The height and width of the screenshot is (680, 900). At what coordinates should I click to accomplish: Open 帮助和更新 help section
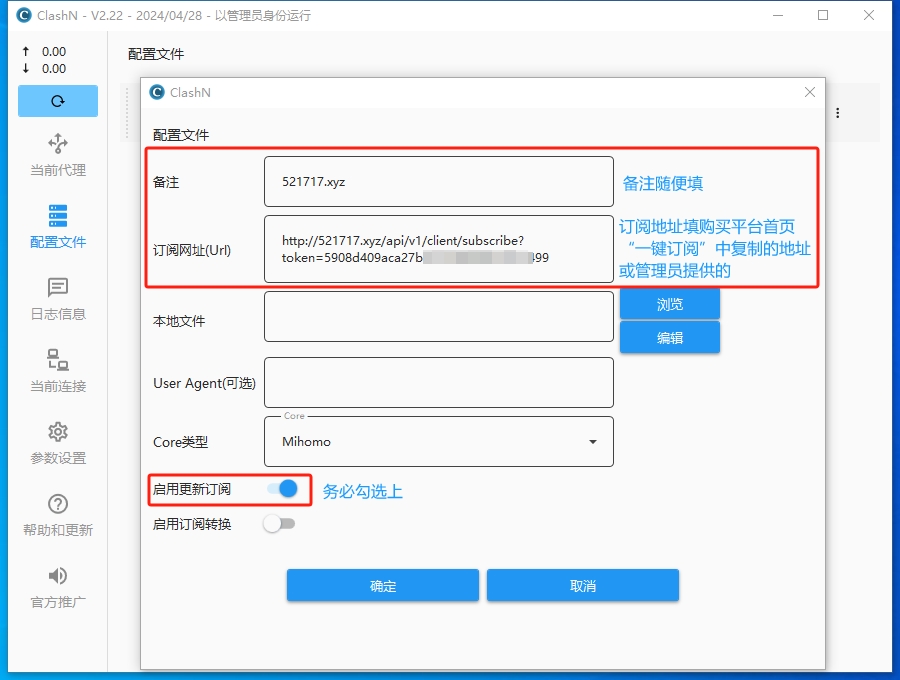pos(57,515)
